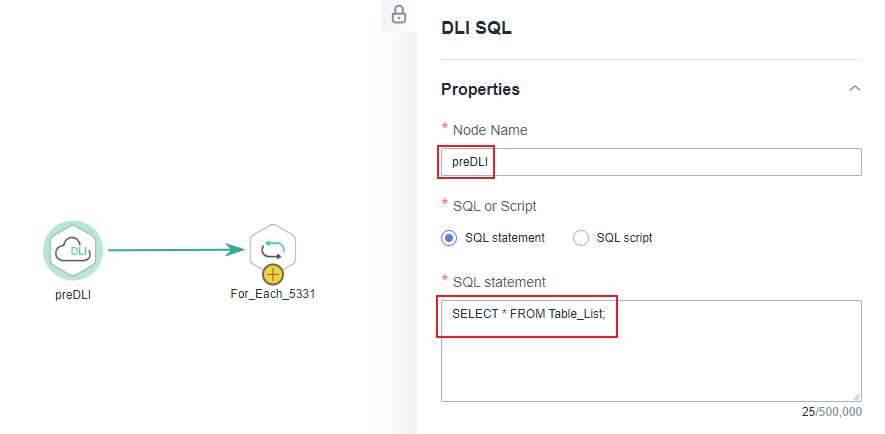Choose the SQL script radio button
The width and height of the screenshot is (885, 434).
coord(581,238)
